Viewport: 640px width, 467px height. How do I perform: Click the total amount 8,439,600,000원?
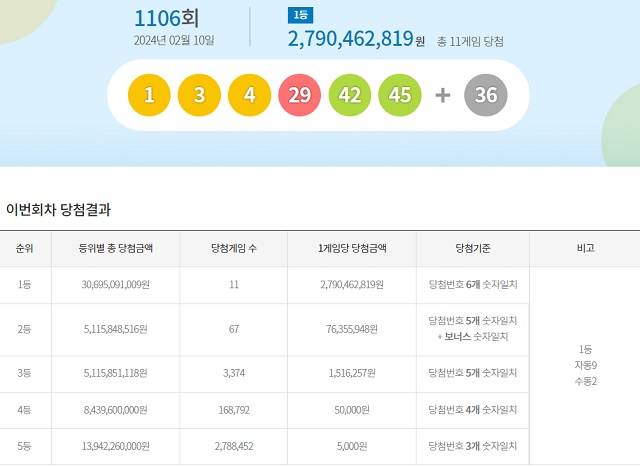116,410
